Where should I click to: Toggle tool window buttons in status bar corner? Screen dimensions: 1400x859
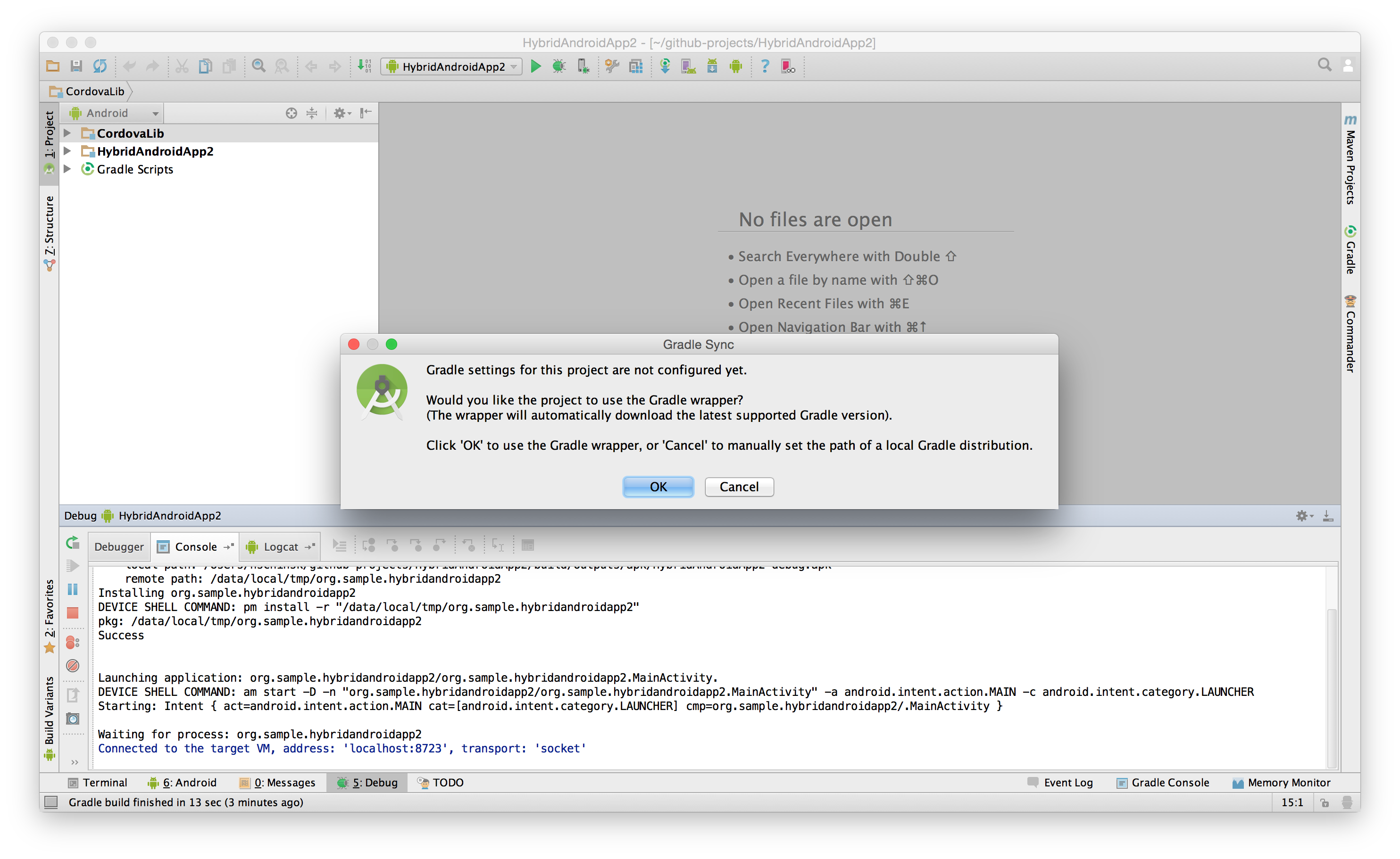(51, 801)
